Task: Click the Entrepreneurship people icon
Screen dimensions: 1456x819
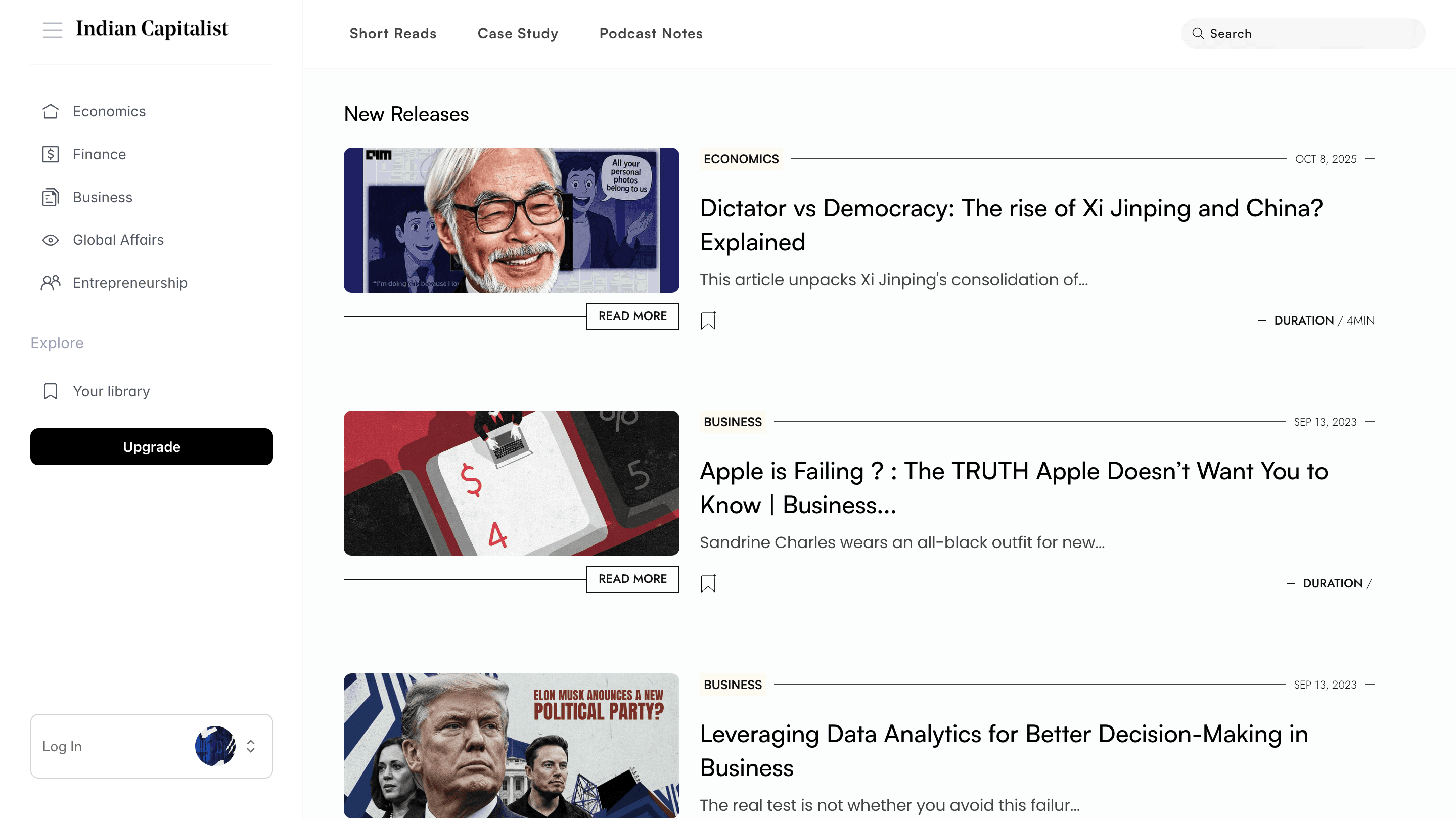Action: tap(51, 283)
